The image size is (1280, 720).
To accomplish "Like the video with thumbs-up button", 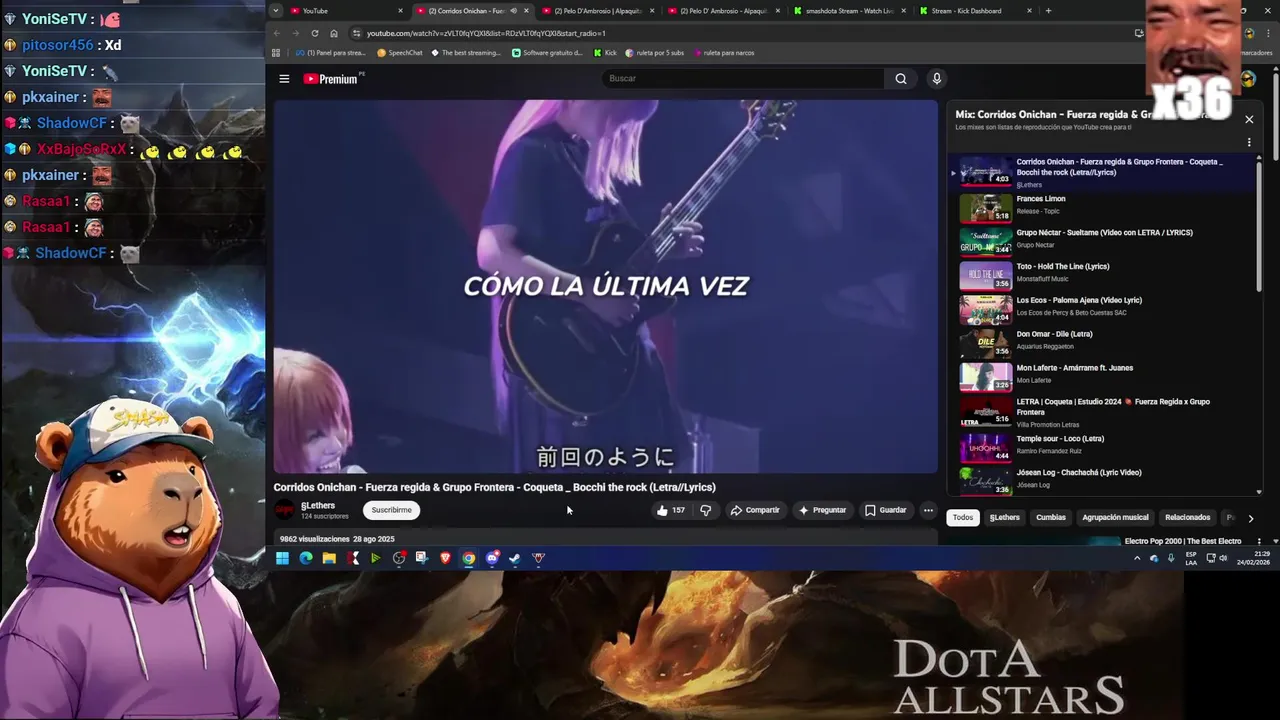I will pos(670,510).
